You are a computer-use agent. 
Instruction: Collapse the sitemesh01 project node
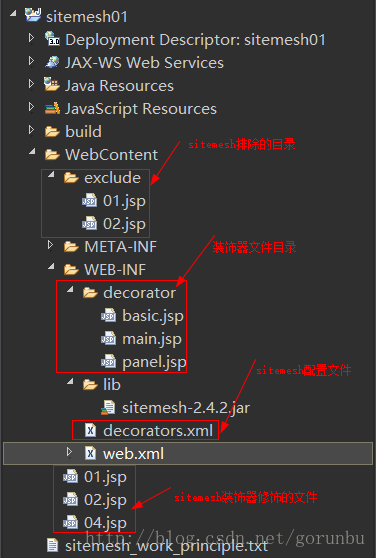tap(13, 14)
